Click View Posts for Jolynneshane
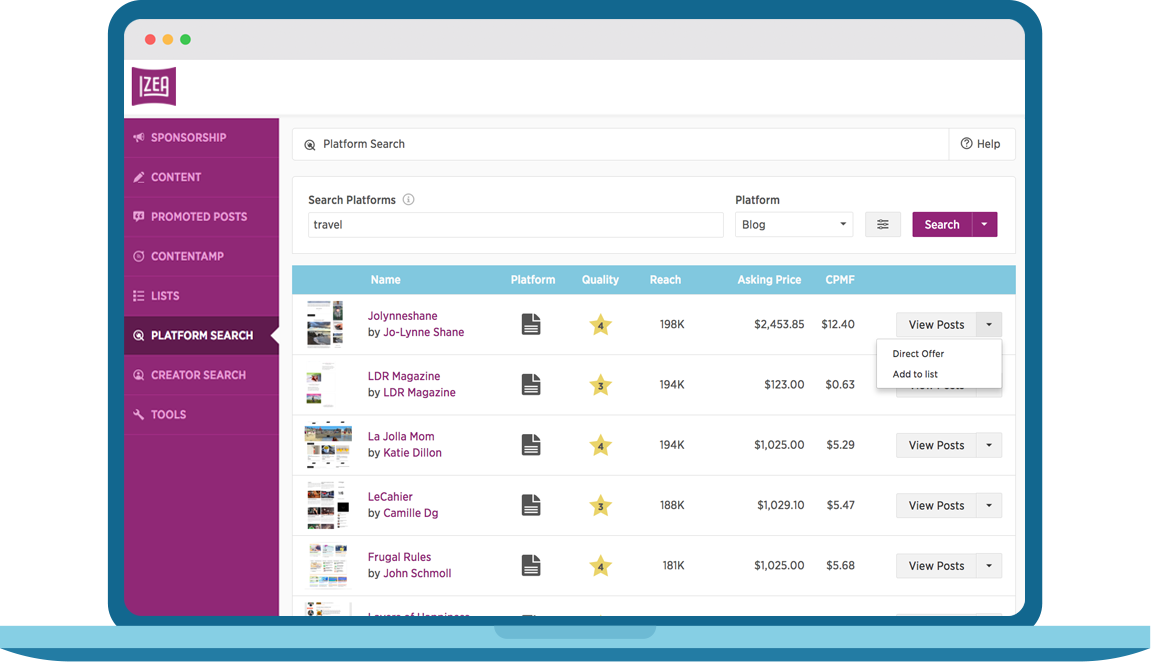The image size is (1151, 662). point(936,324)
